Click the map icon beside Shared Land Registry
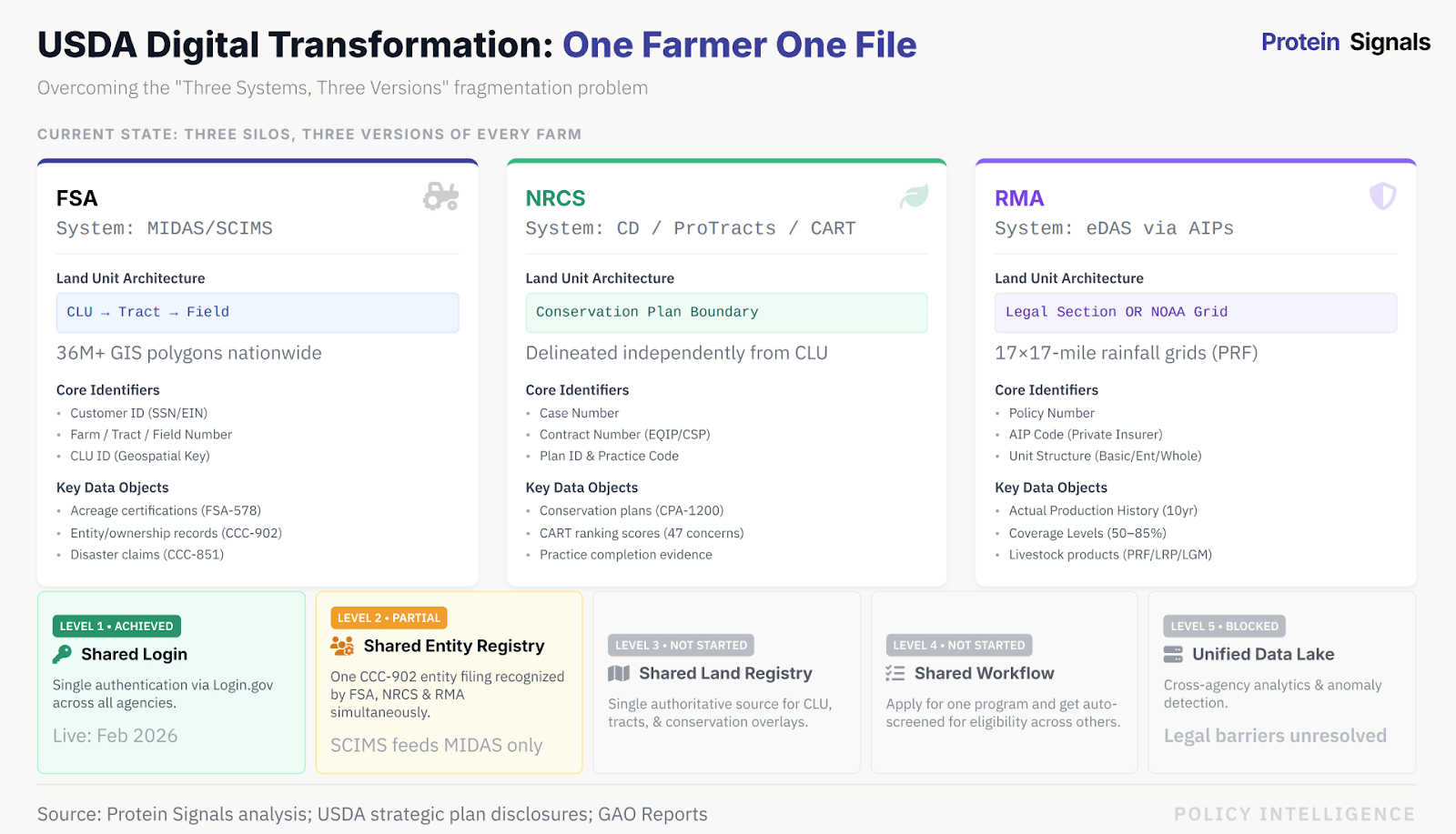Screen dimensions: 1456x834 click(619, 673)
